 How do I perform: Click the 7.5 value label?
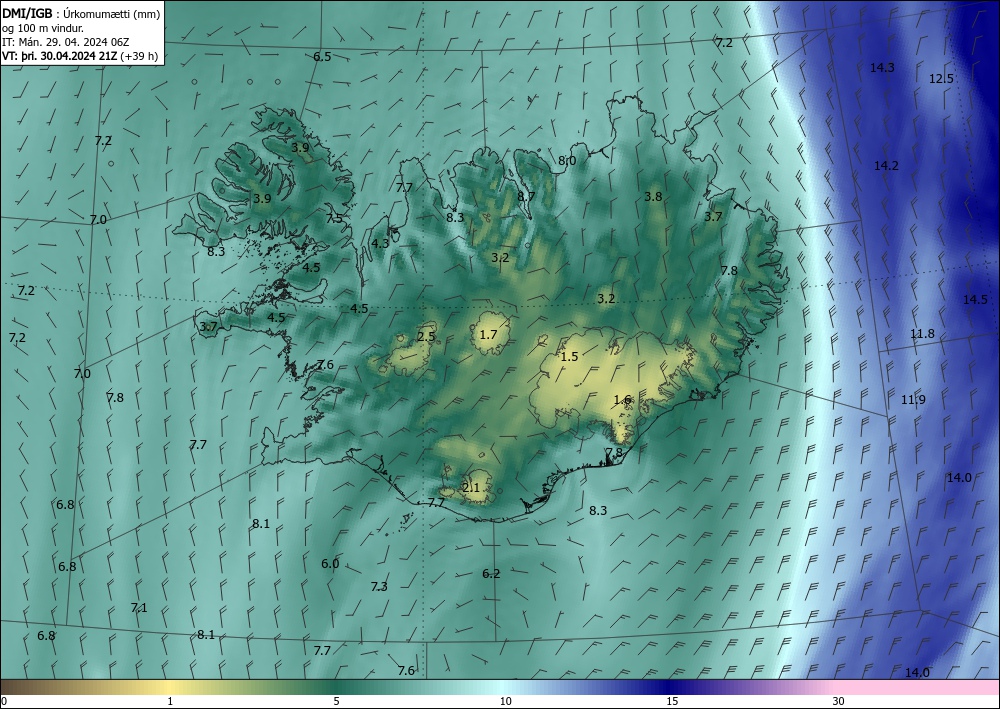click(334, 219)
